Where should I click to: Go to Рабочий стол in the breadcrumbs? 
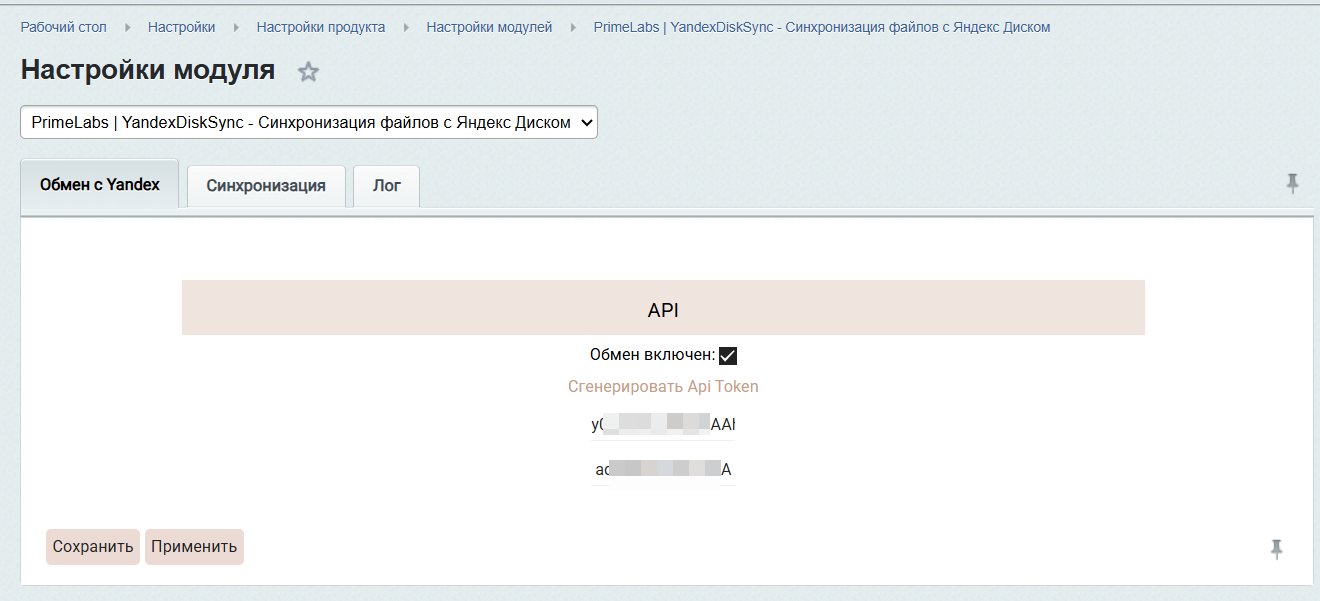[64, 28]
